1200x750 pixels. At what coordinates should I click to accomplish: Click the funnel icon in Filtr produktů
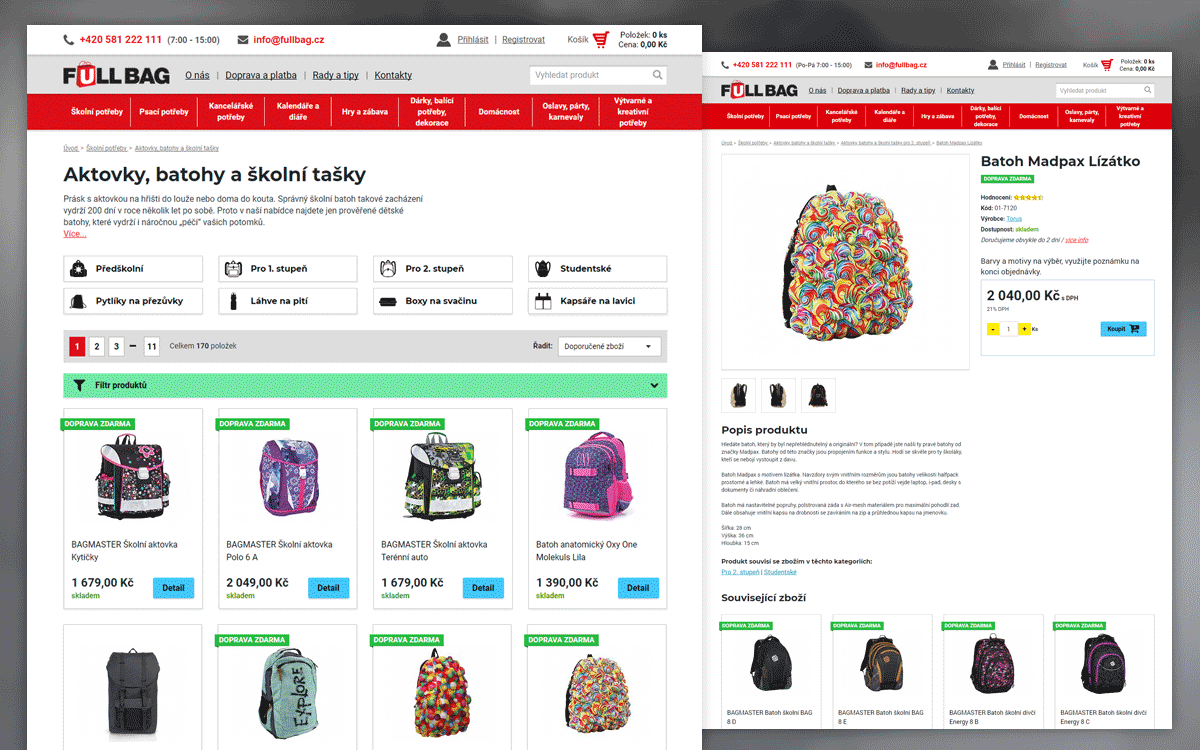(x=79, y=385)
